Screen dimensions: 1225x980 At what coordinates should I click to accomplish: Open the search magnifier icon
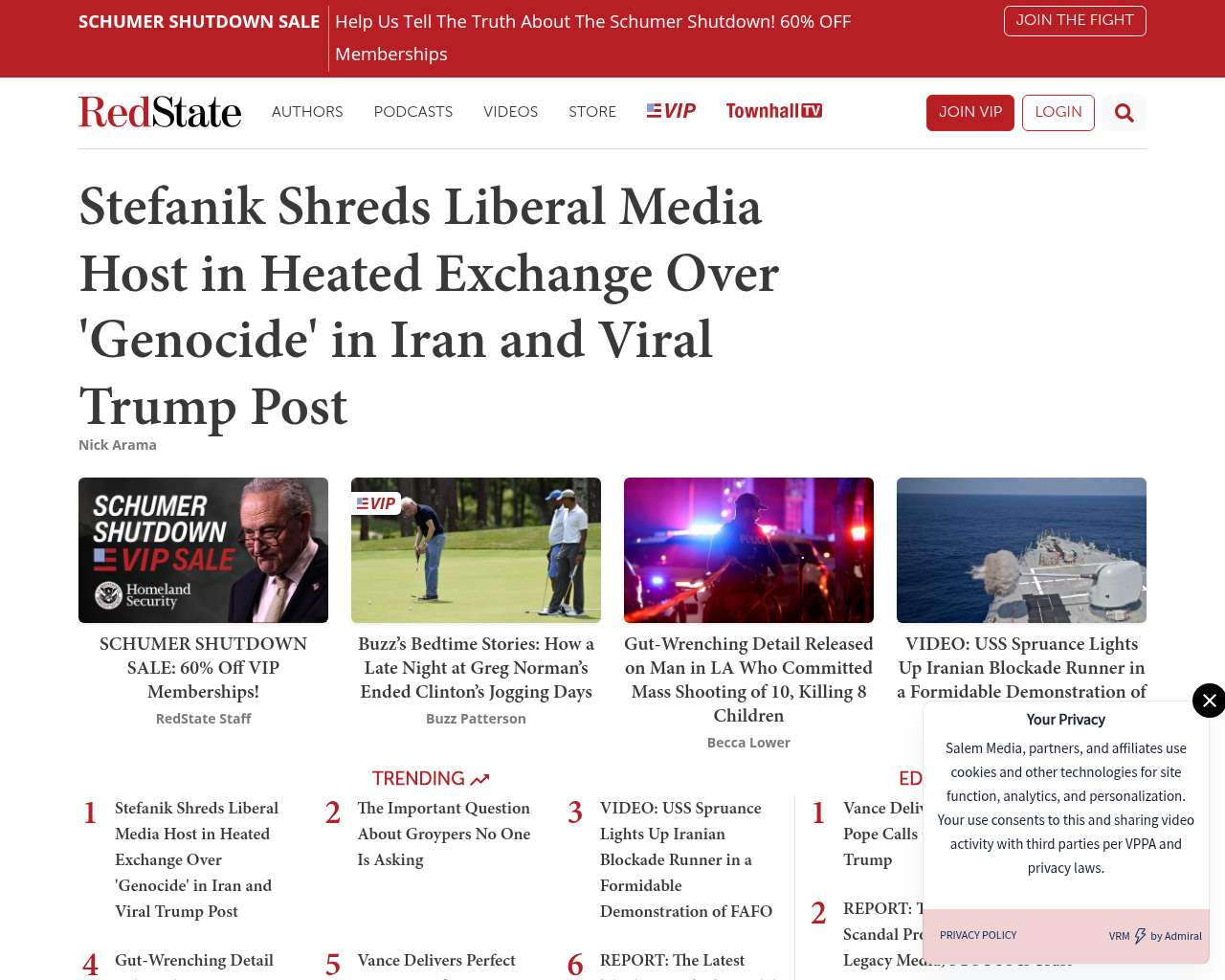[1125, 113]
